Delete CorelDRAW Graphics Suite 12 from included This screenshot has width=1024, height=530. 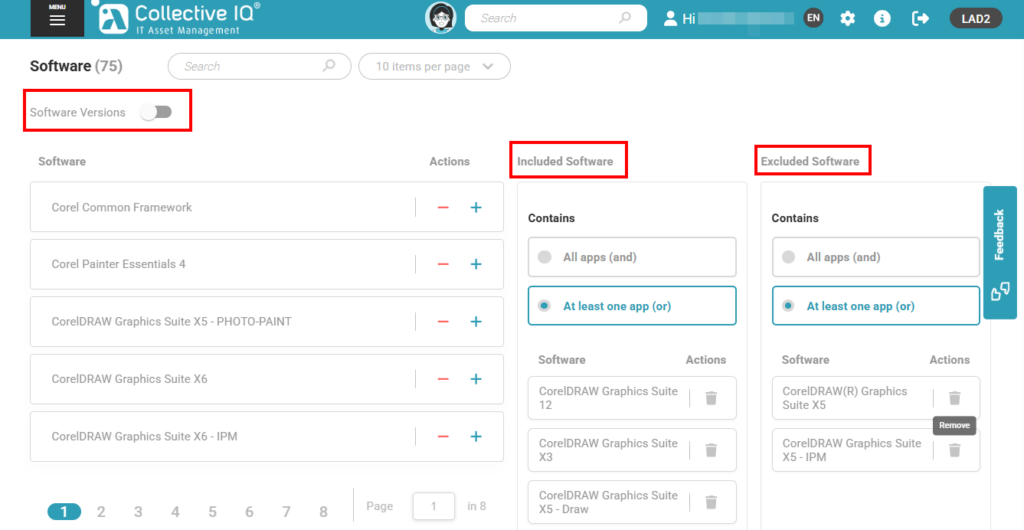click(x=711, y=398)
